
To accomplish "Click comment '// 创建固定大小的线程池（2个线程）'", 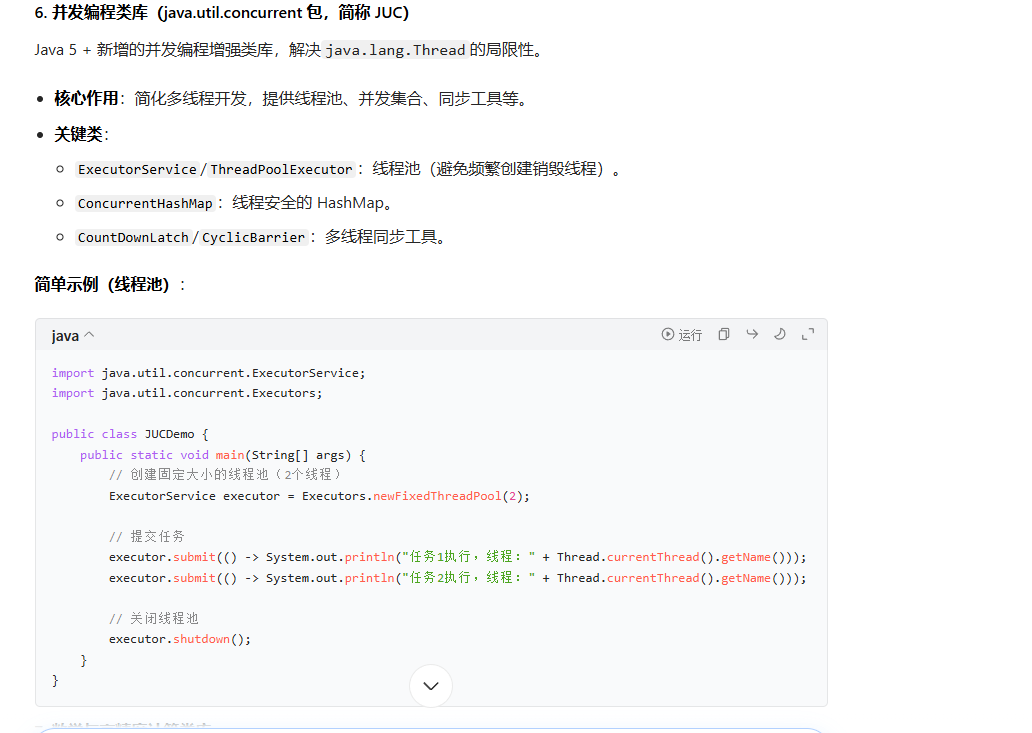I will pyautogui.click(x=225, y=475).
